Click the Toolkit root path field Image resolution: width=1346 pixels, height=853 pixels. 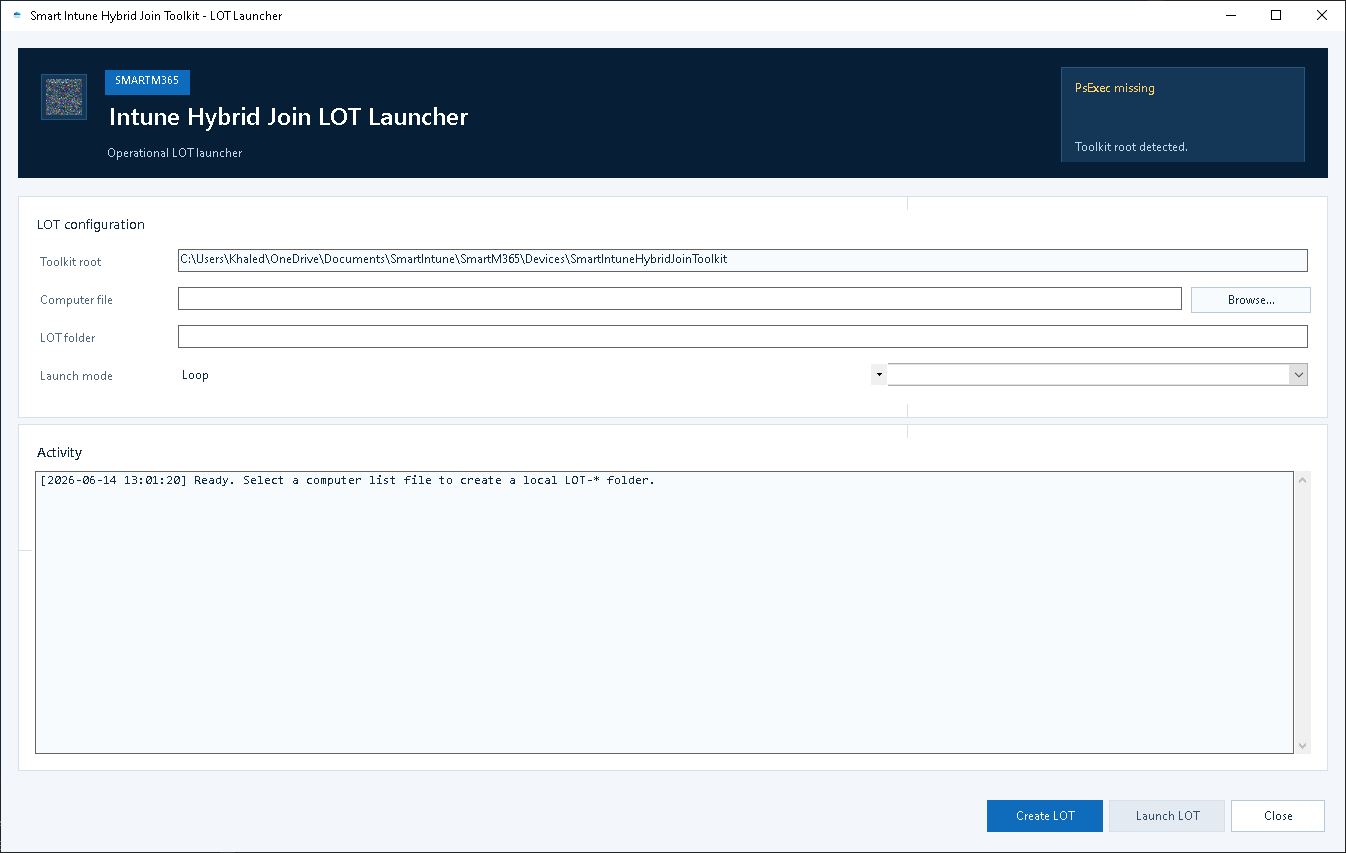click(x=743, y=260)
